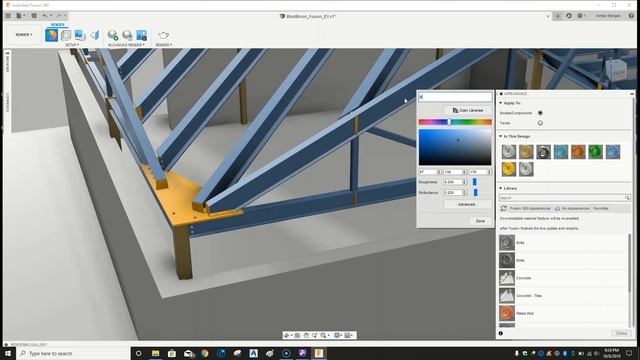Collapse the In This Design section
The width and height of the screenshot is (640, 360).
(501, 136)
